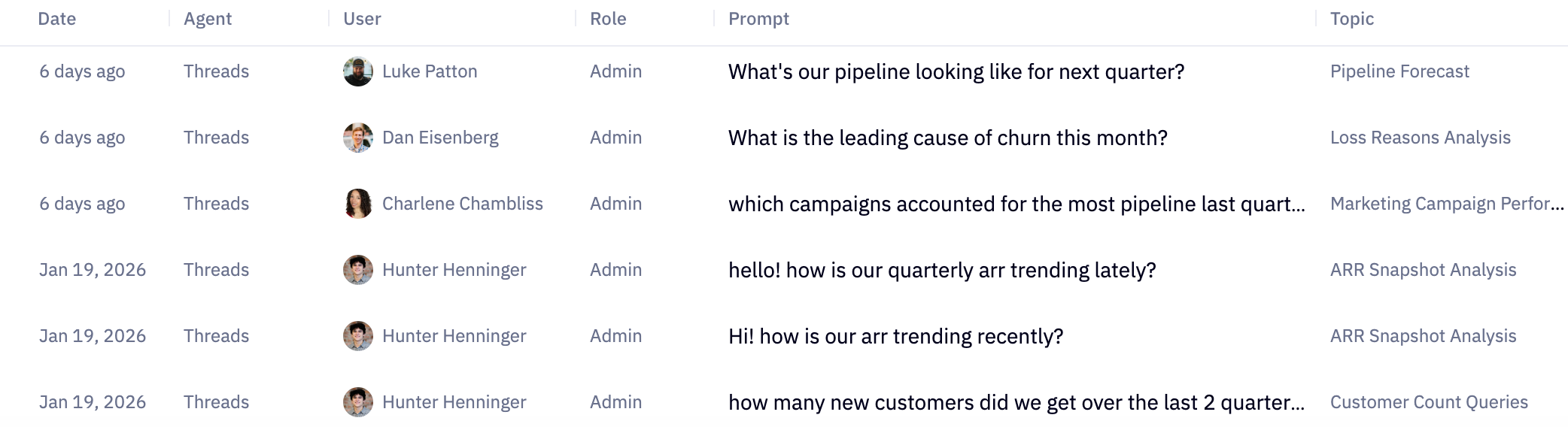Click Luke Patton's avatar picture
Image resolution: width=1568 pixels, height=427 pixels.
358,71
